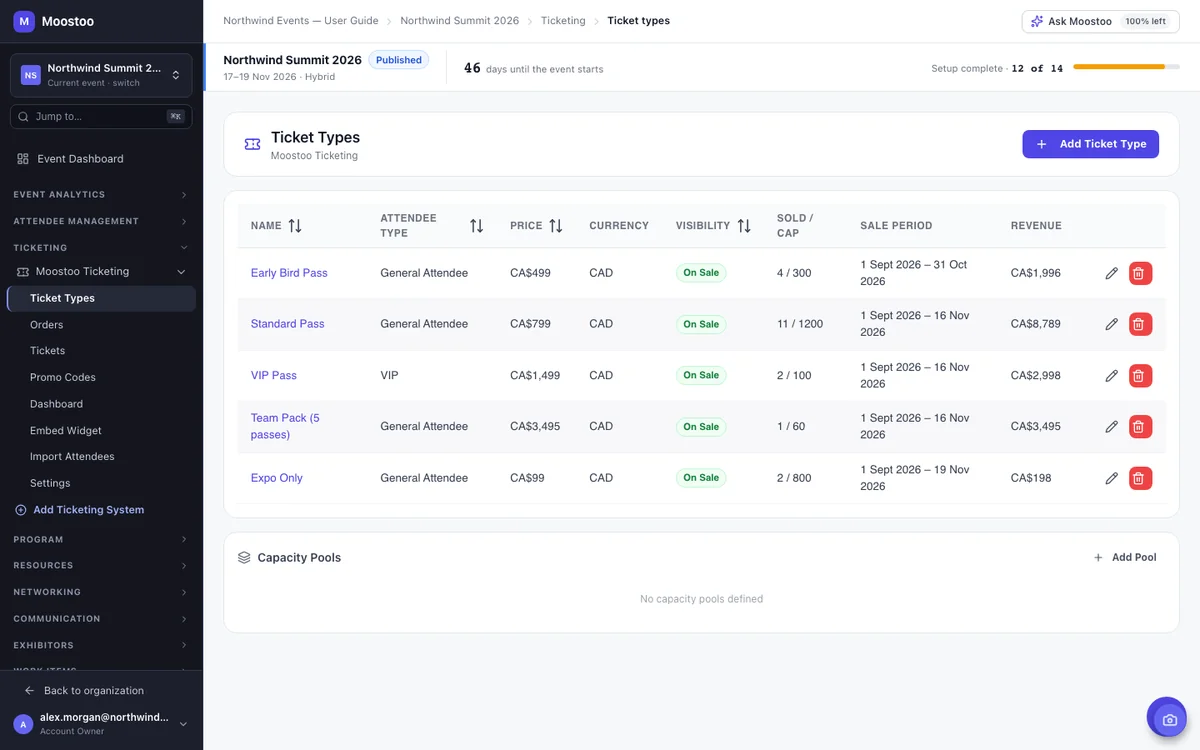
Task: Open the Early Bird Pass link
Action: [289, 273]
